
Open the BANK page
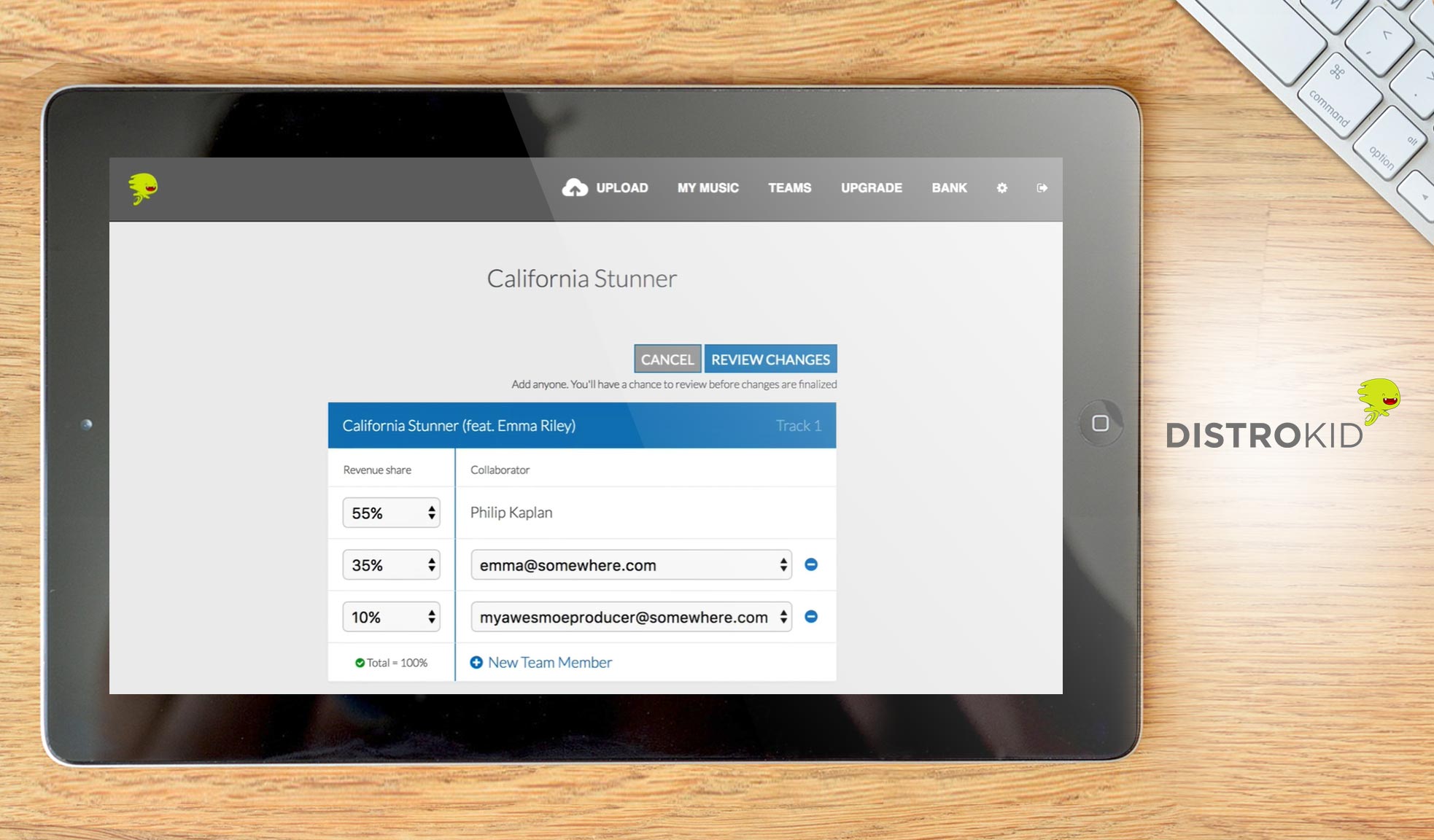(x=949, y=188)
